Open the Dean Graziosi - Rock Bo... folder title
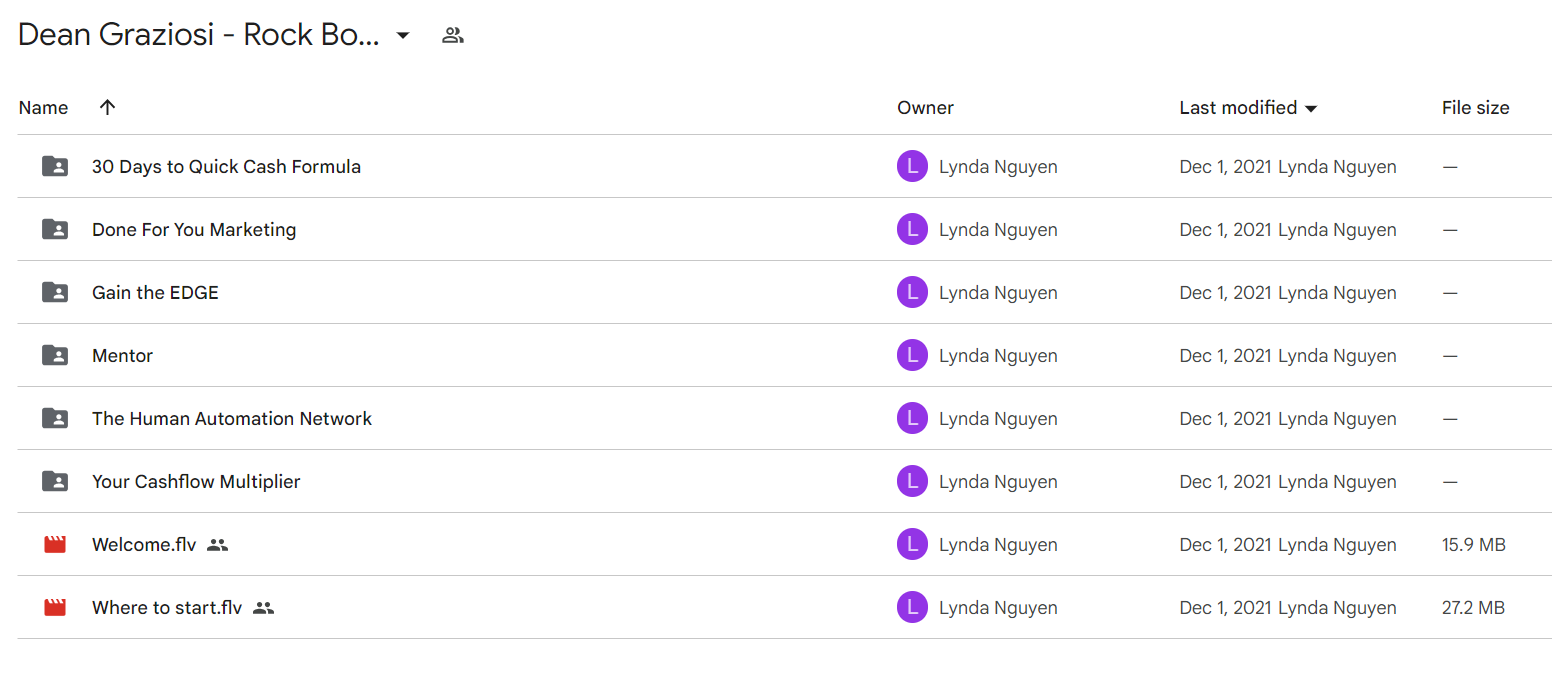This screenshot has height=681, width=1552. pyautogui.click(x=199, y=35)
